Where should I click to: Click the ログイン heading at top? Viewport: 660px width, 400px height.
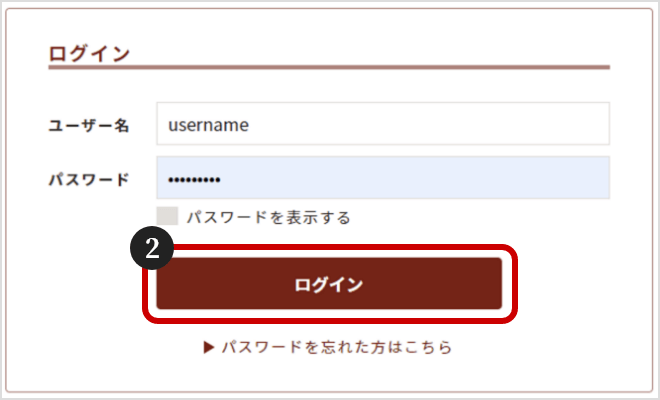click(89, 54)
